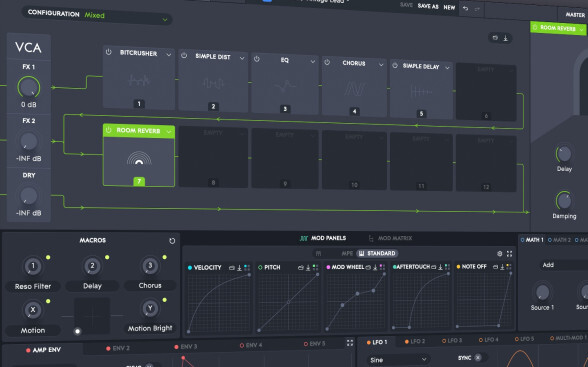
Task: Open Velocity curve preset folder icon
Action: [x=232, y=268]
